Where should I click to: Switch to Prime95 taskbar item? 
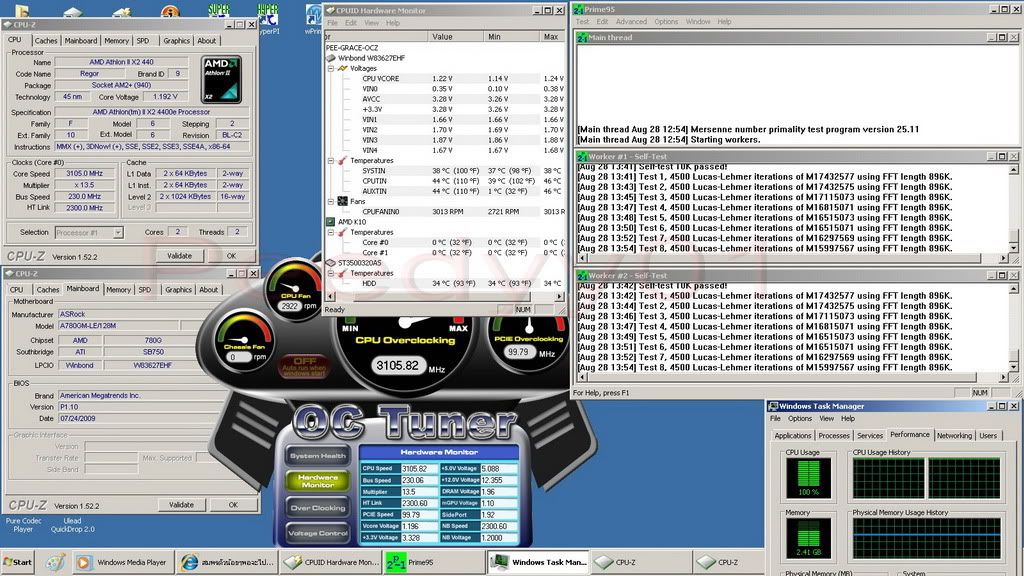433,562
